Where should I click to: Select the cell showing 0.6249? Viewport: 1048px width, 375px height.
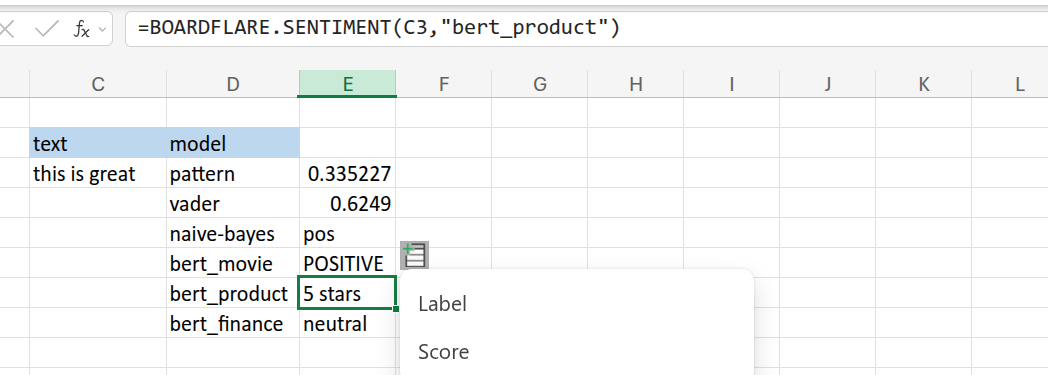348,203
